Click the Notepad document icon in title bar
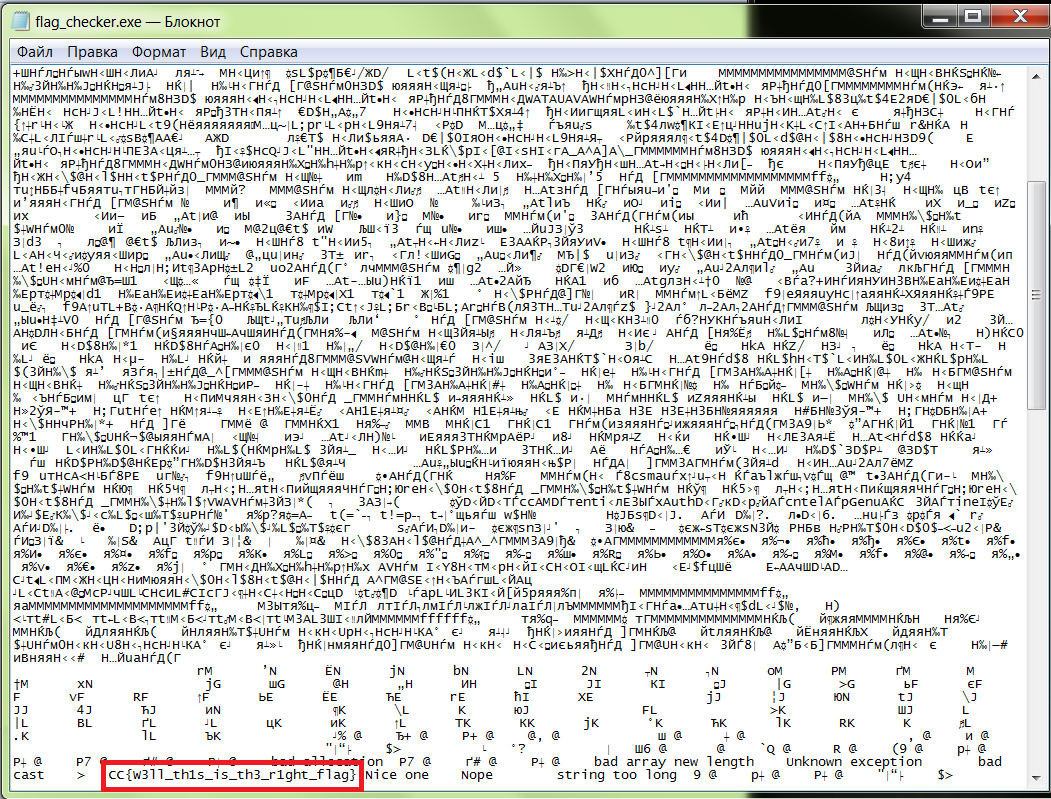This screenshot has height=799, width=1051. [x=22, y=21]
